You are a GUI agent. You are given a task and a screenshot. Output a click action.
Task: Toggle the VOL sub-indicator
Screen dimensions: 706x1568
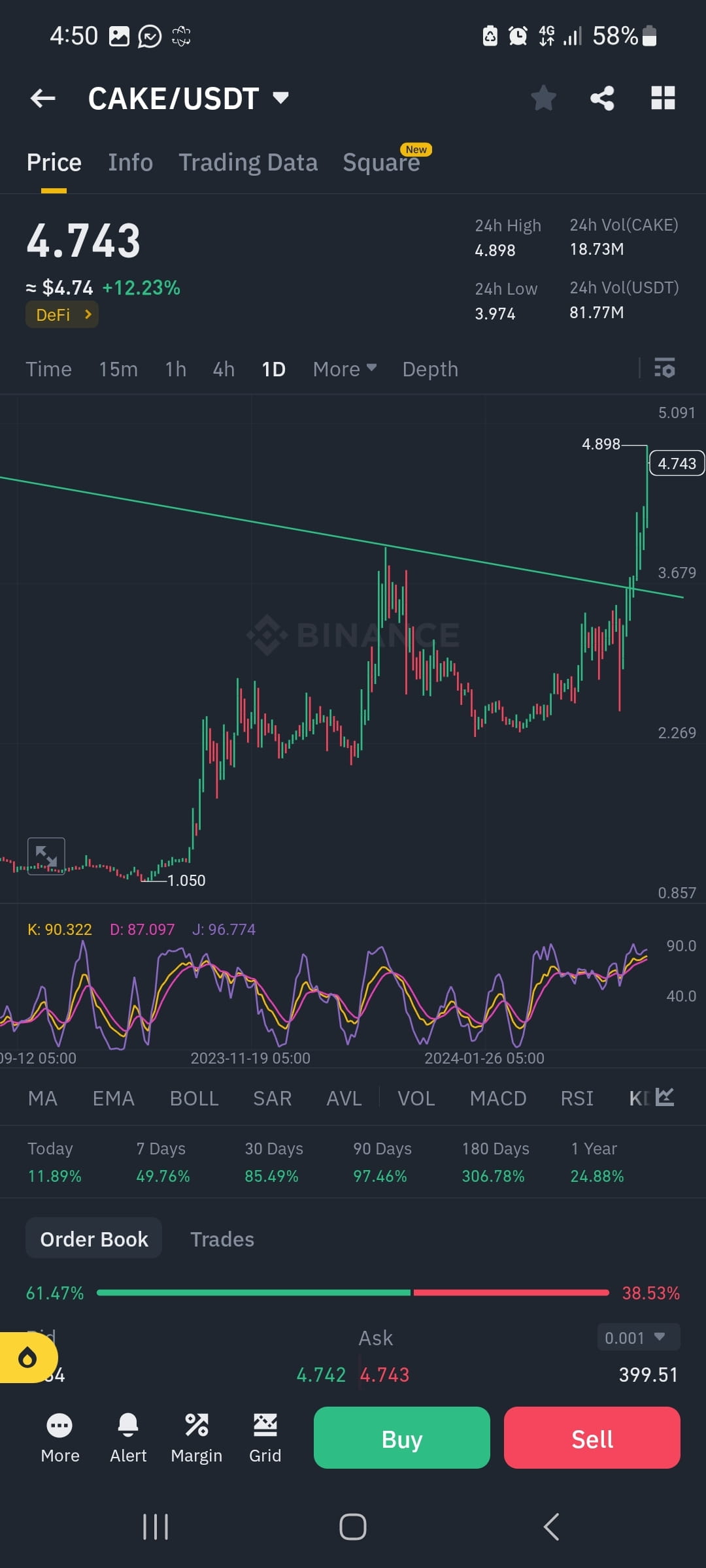tap(416, 1098)
